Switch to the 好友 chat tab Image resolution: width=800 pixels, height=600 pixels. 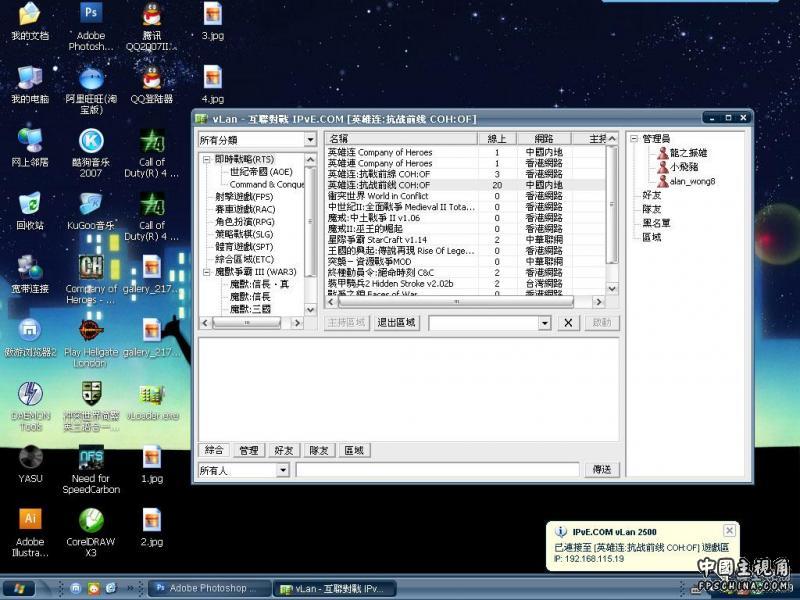click(284, 450)
